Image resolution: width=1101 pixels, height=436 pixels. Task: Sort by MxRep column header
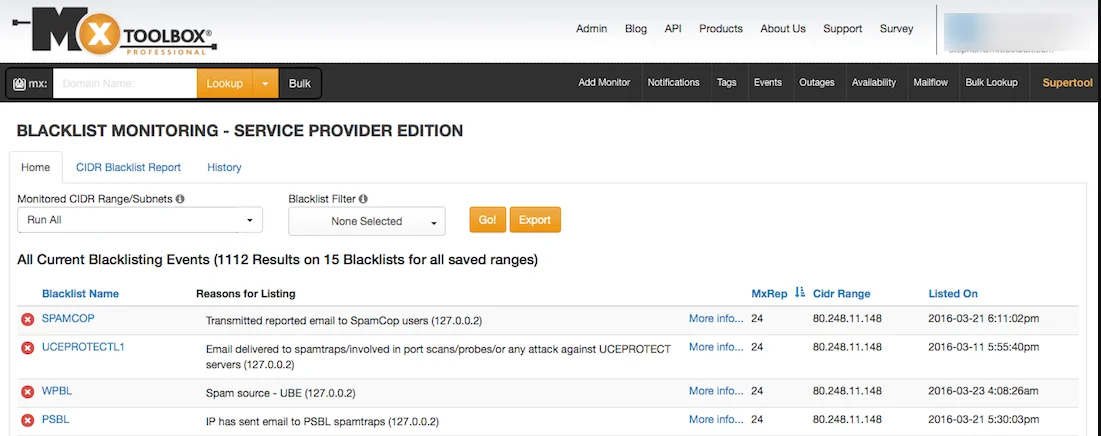(769, 293)
